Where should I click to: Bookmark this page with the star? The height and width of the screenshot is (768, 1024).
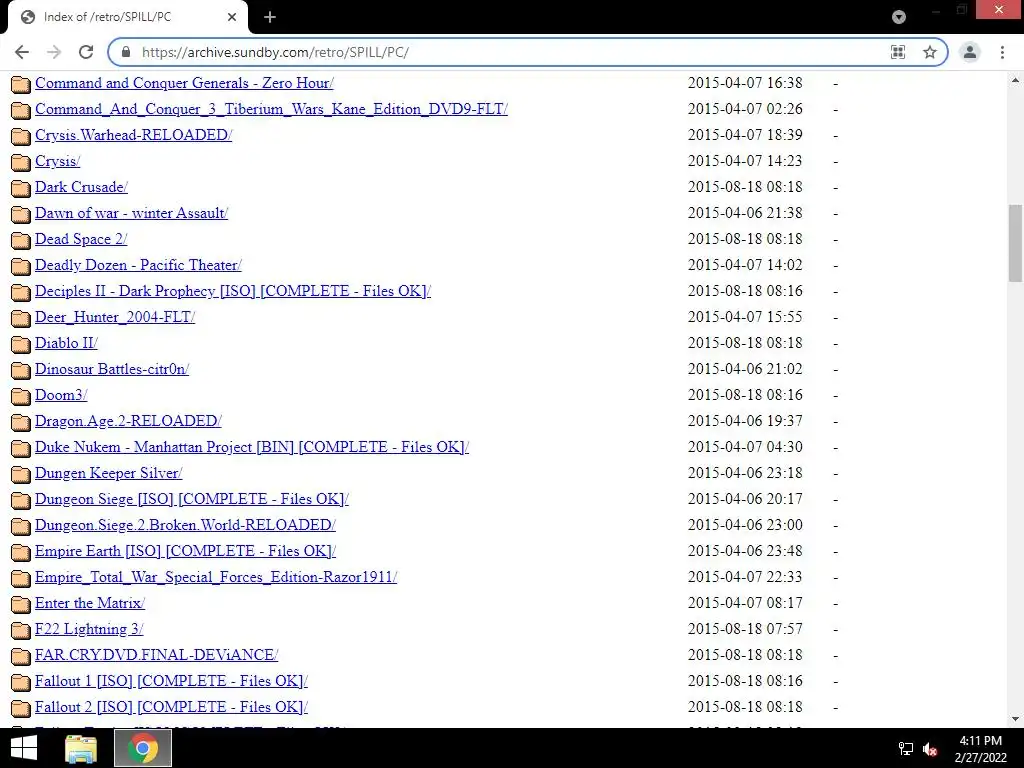[930, 52]
